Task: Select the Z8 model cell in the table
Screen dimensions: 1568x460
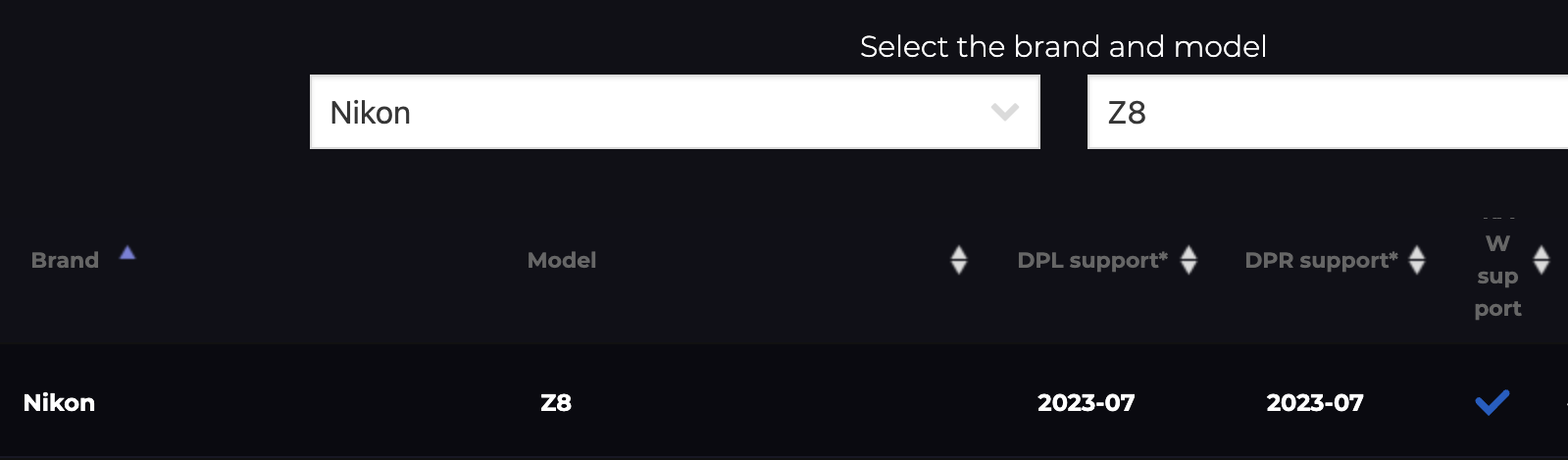Action: coord(556,402)
